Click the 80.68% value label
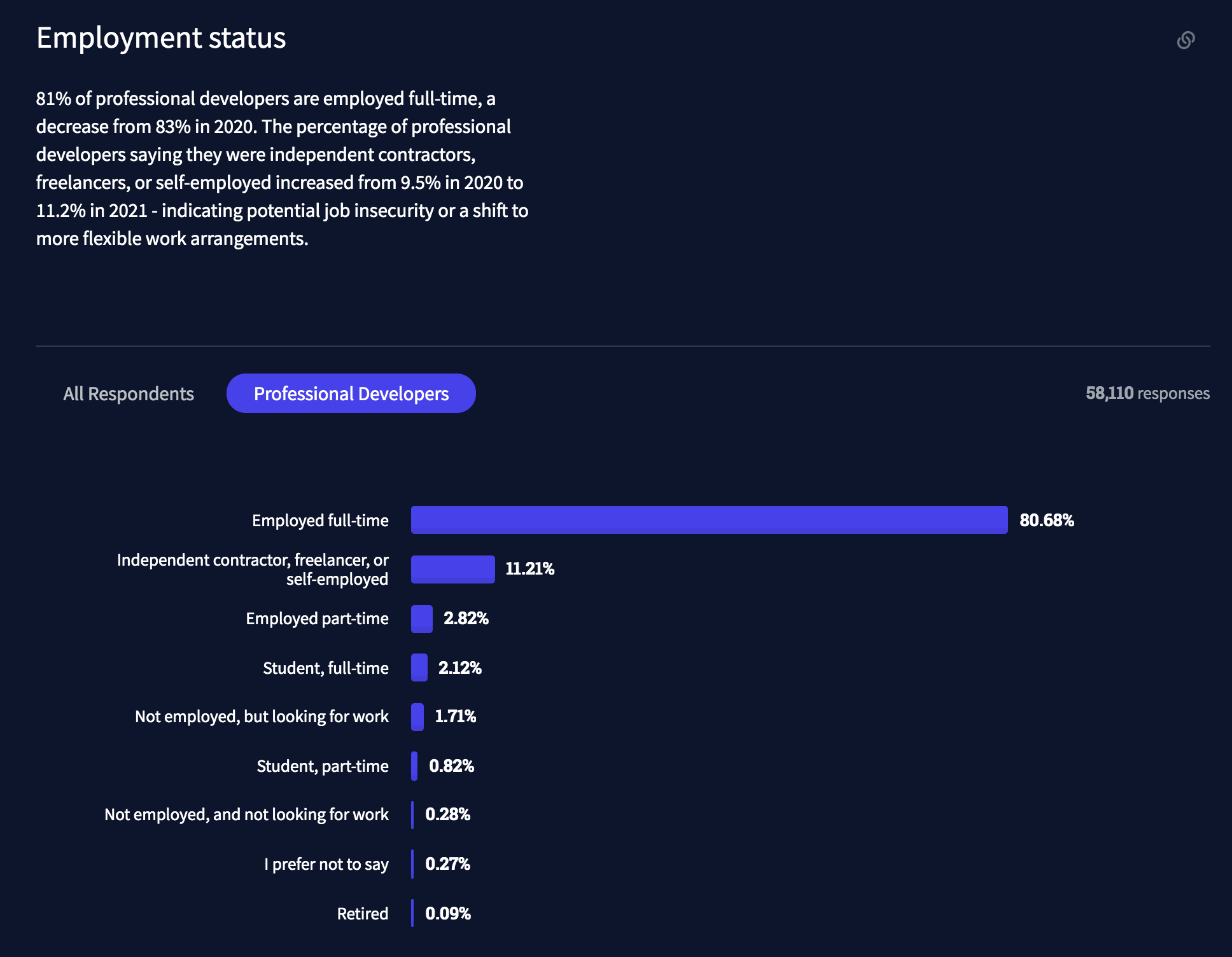 (x=1046, y=520)
